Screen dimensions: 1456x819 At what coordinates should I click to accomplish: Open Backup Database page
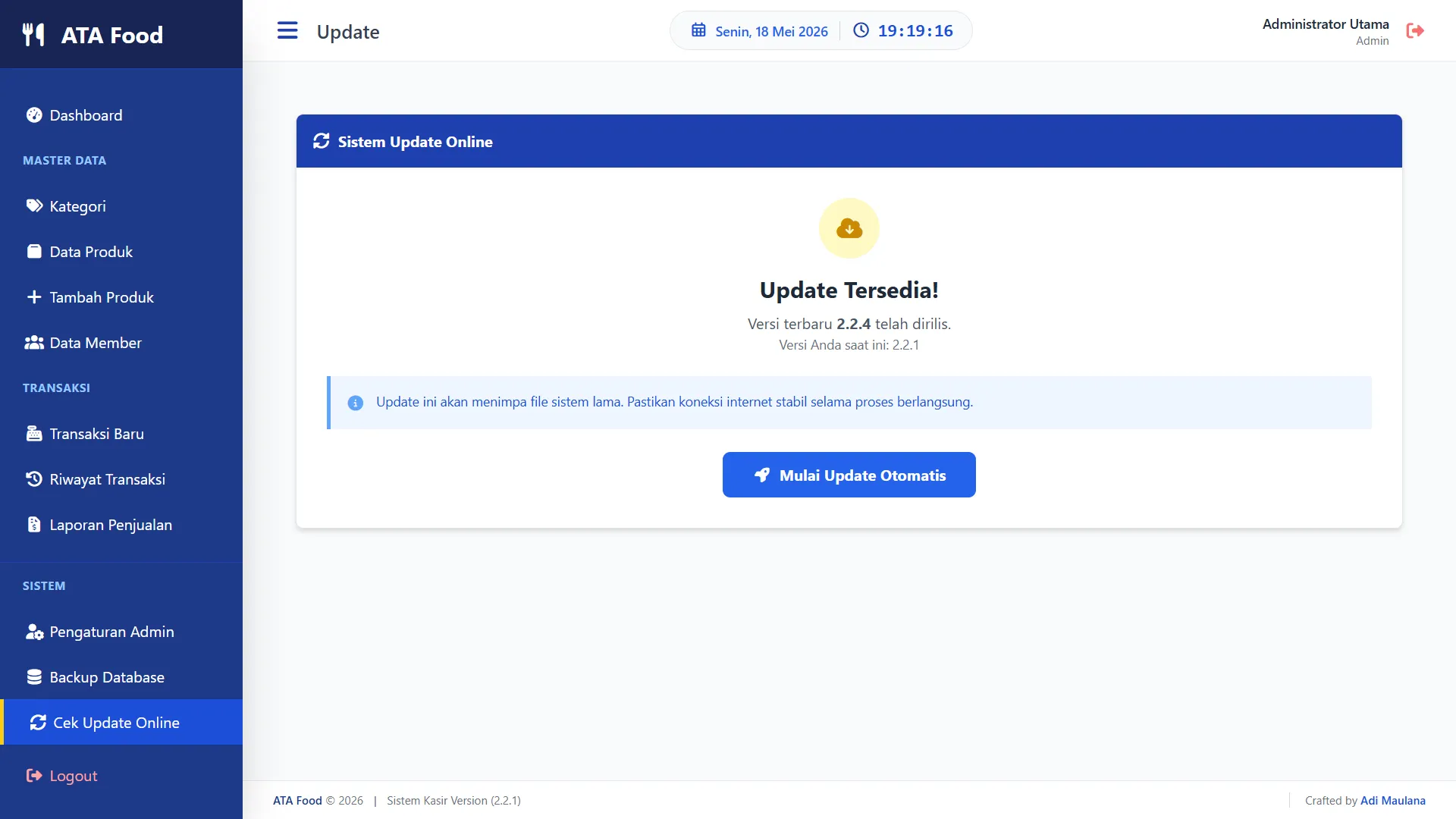click(x=121, y=677)
